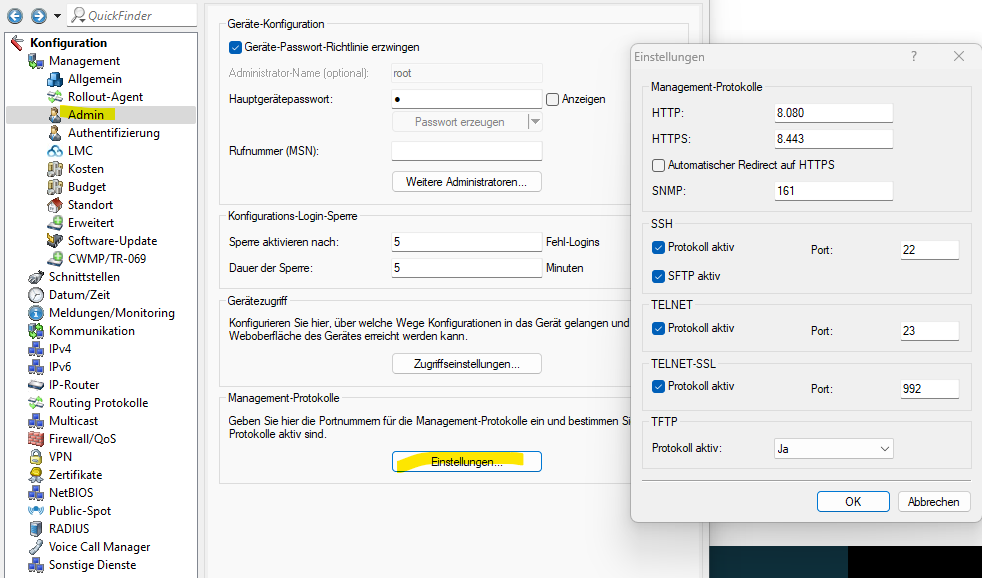Click the Schnittstellen icon

(36, 277)
